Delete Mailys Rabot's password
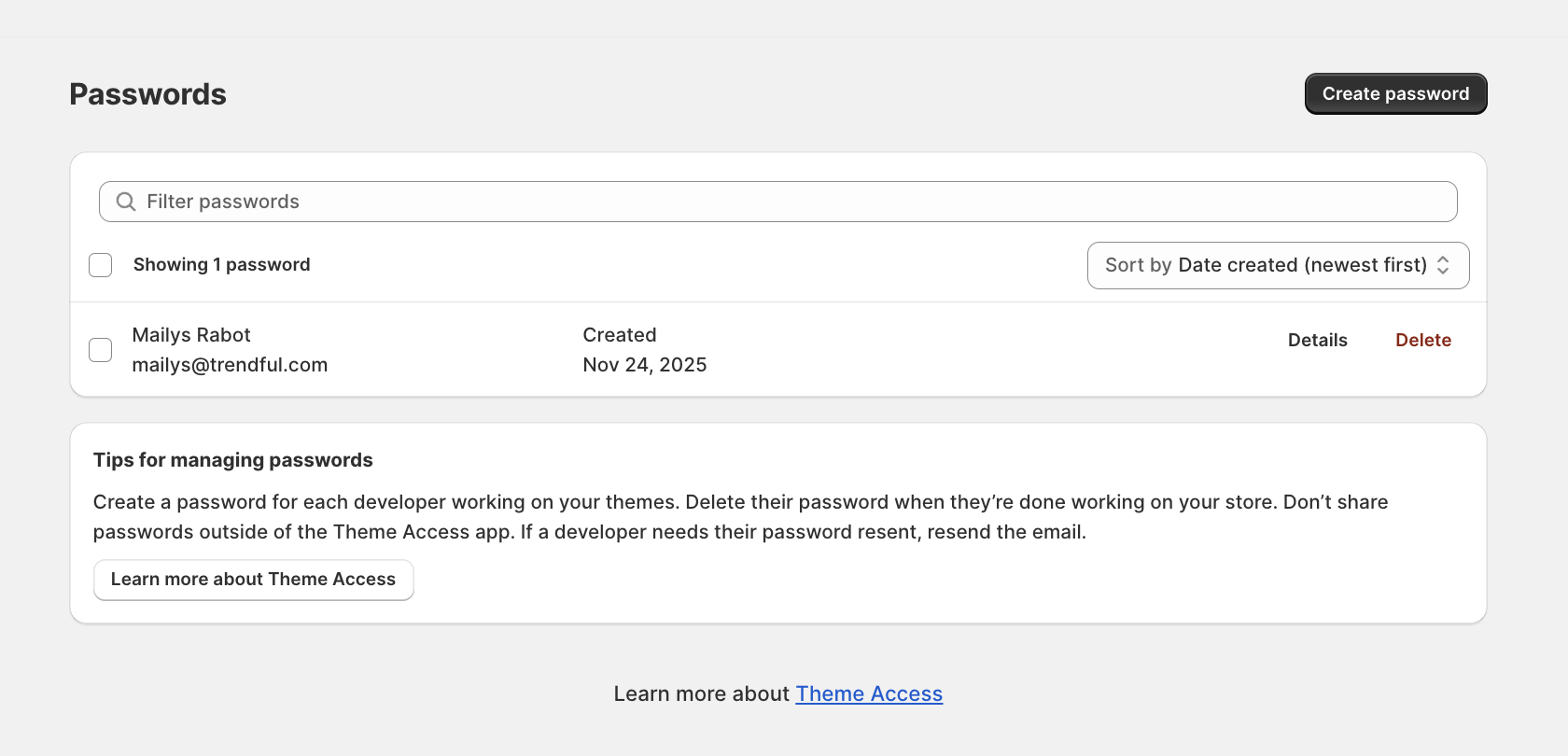 (x=1422, y=341)
